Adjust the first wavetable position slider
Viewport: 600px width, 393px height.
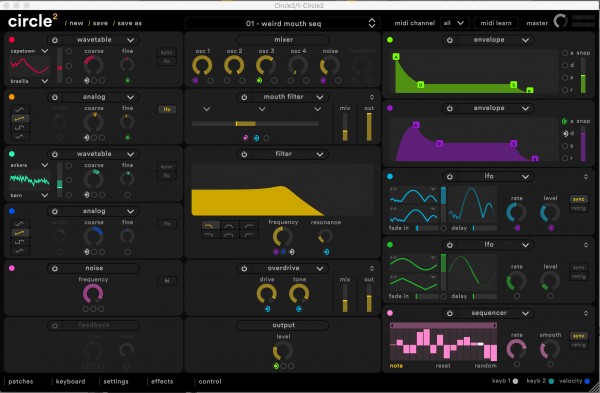[59, 65]
